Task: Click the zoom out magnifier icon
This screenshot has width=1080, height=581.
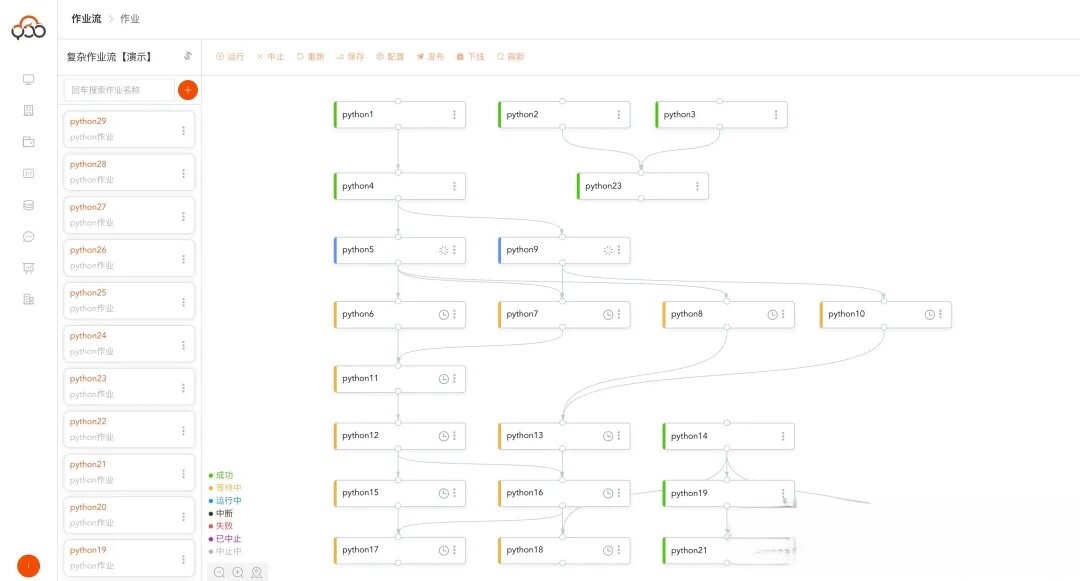Action: [x=220, y=572]
